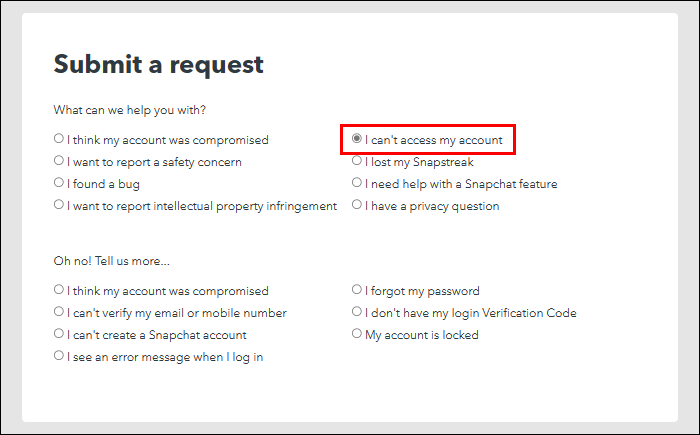700x435 pixels.
Task: Select the 'My account is locked' radio button
Action: 357,334
